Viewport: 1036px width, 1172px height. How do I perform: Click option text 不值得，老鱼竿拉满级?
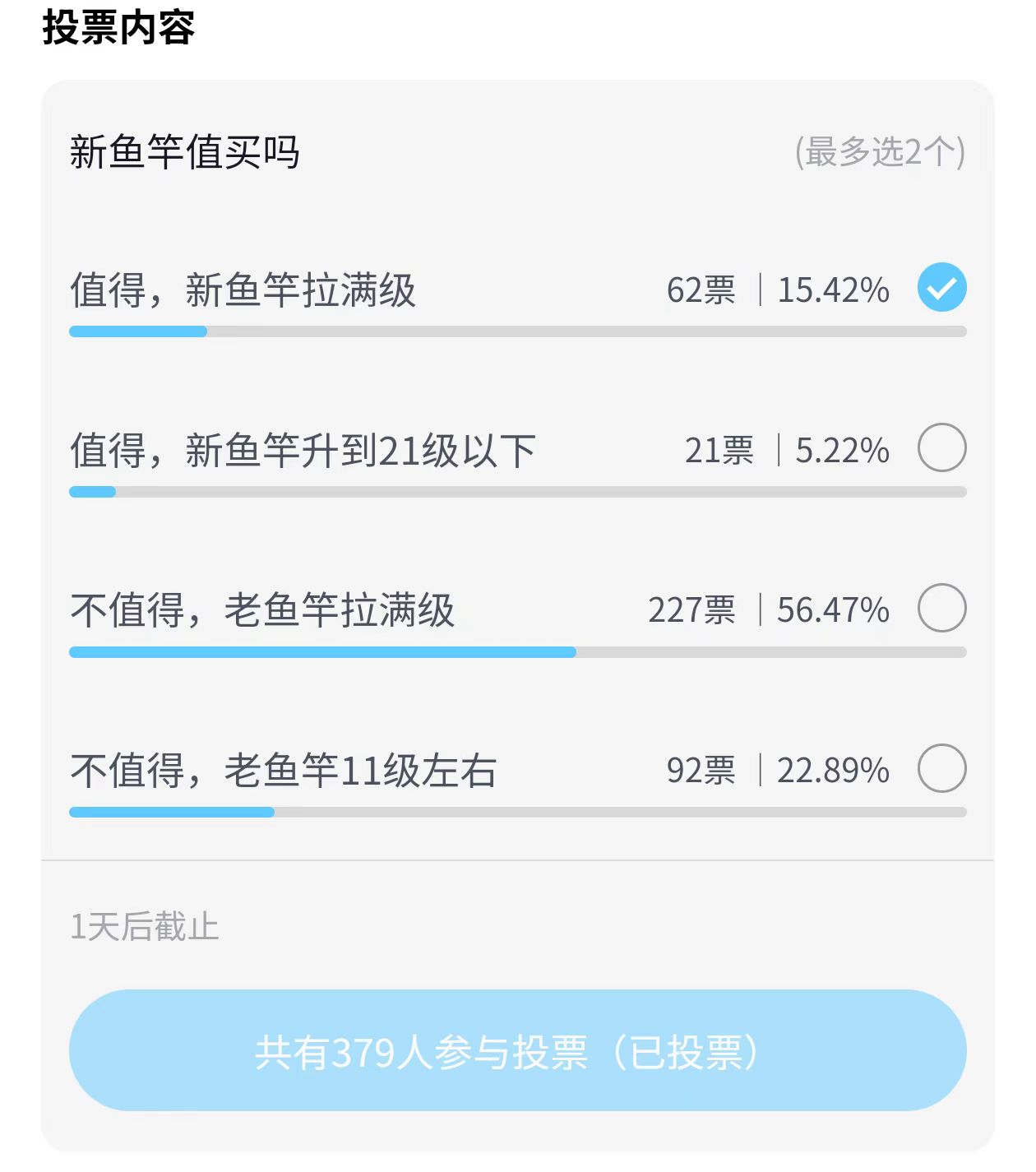262,610
